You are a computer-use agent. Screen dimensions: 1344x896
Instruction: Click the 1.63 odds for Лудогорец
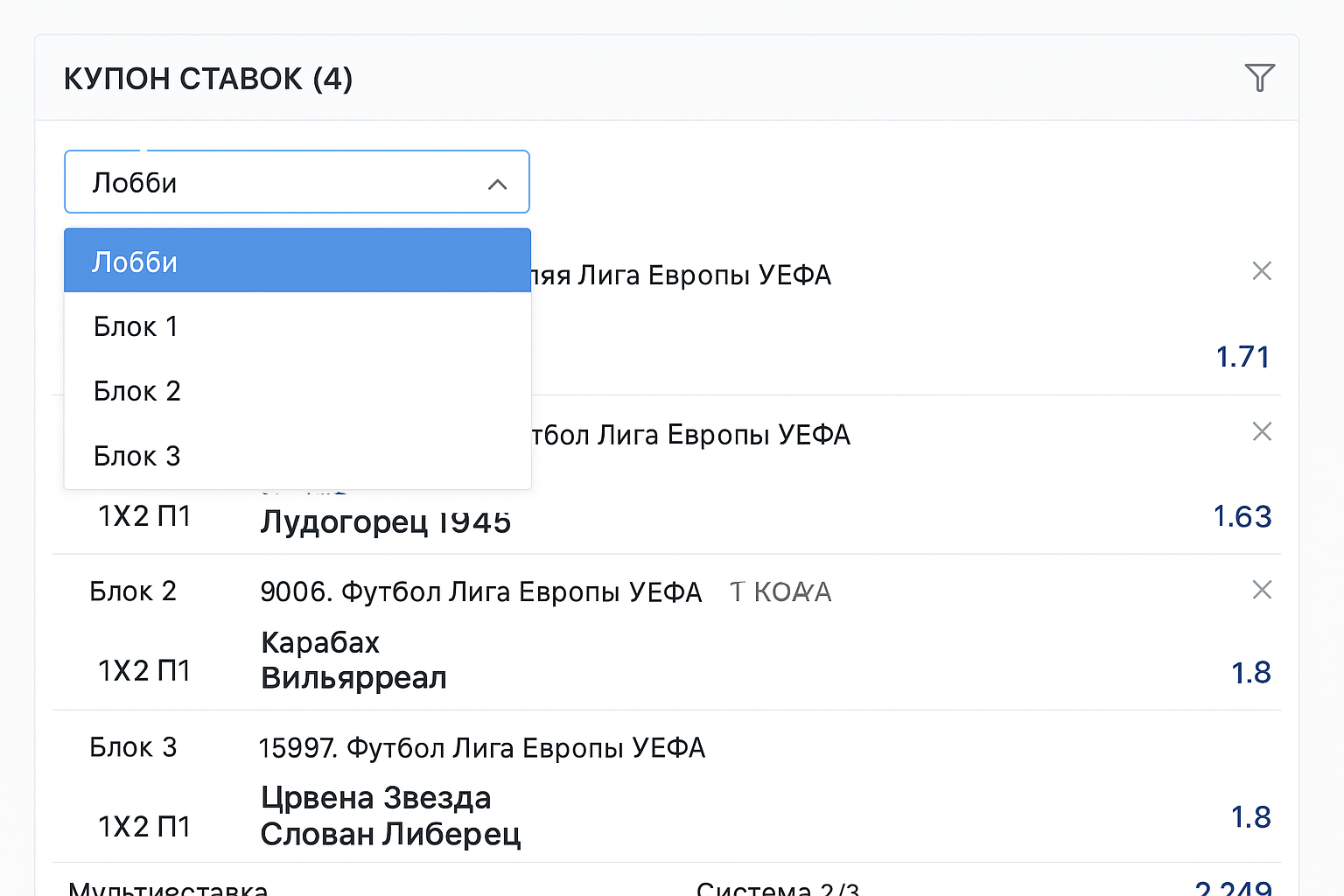click(1242, 516)
